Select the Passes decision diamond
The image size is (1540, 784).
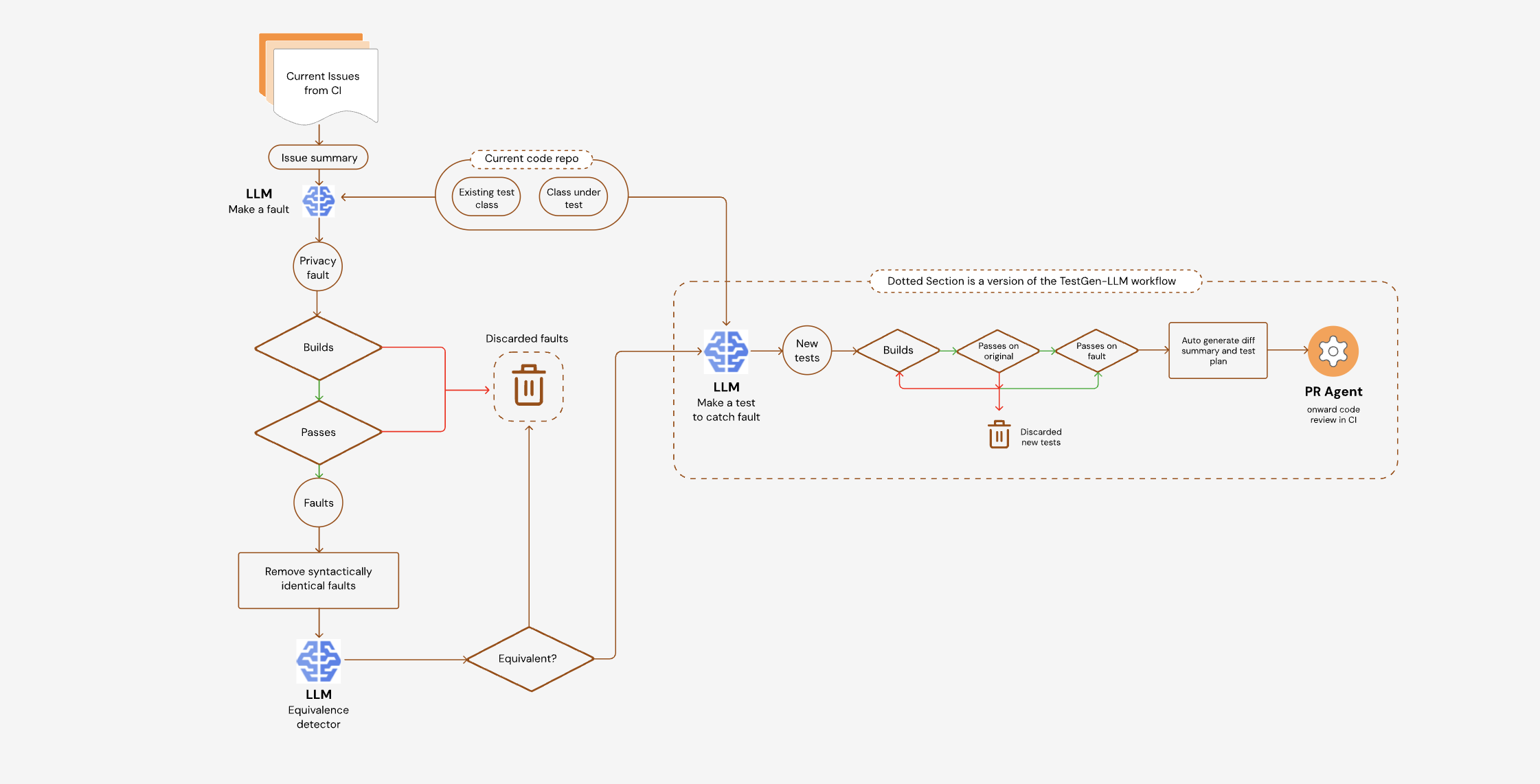tap(318, 433)
